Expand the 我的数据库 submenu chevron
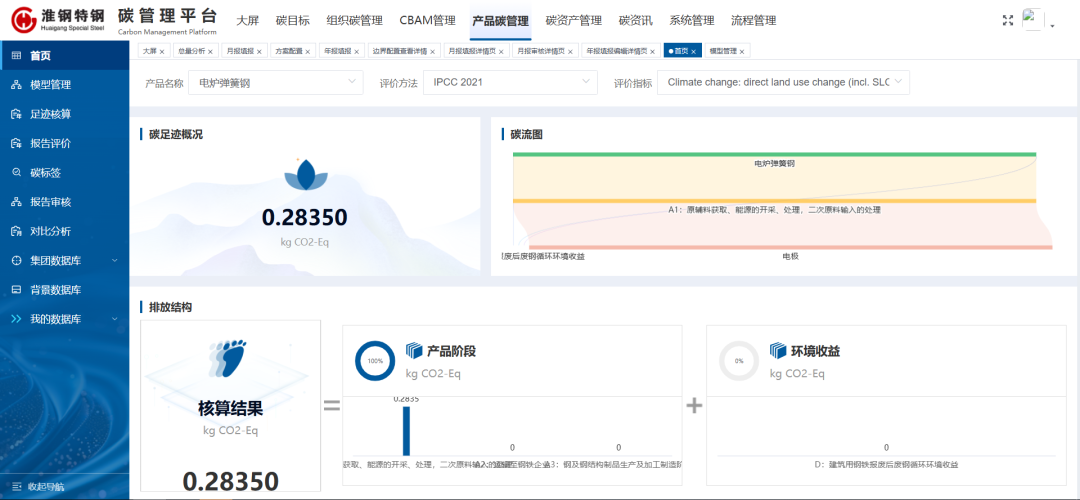This screenshot has width=1080, height=500. click(x=114, y=320)
